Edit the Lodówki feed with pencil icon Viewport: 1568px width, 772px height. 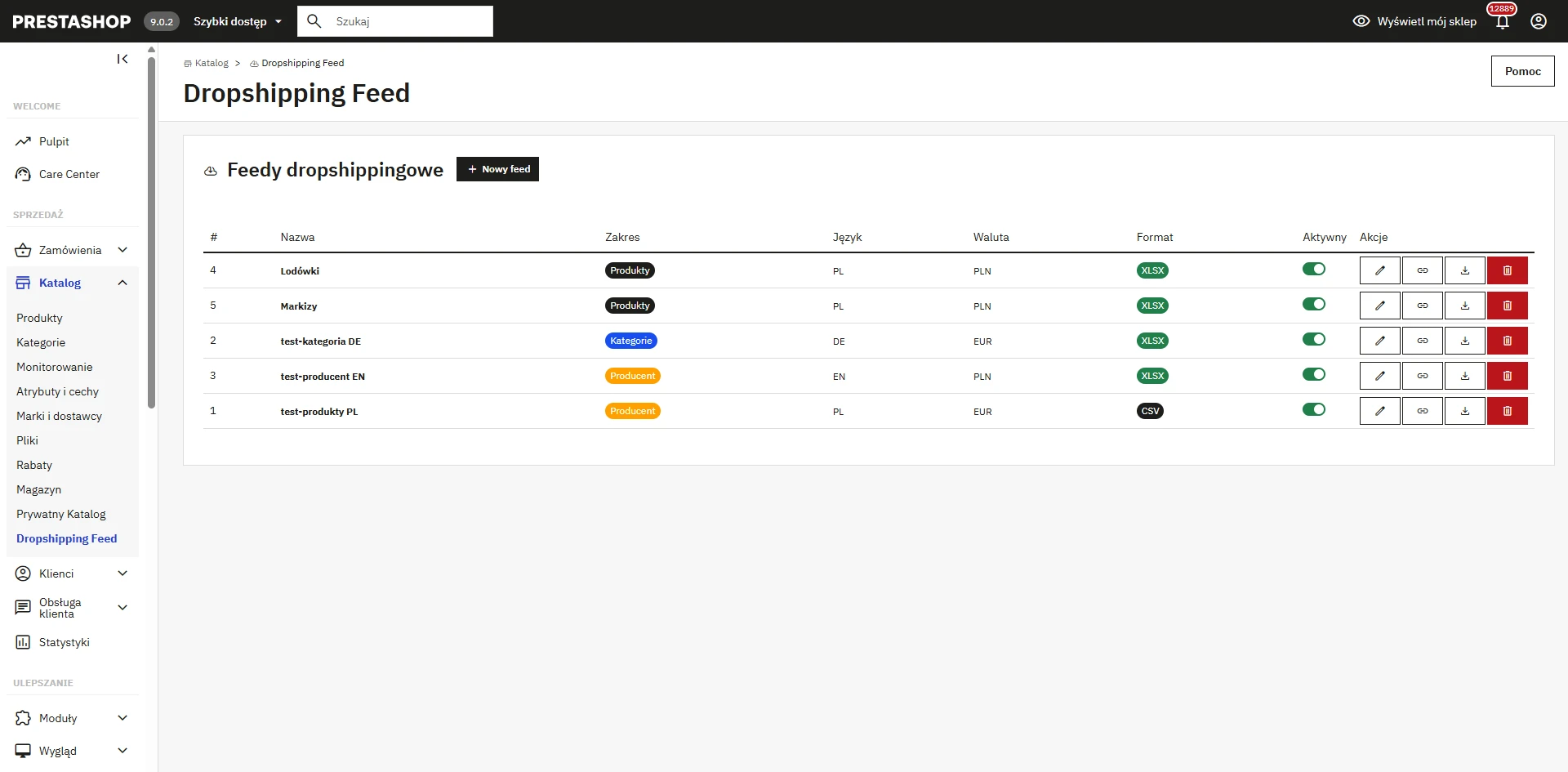(x=1379, y=270)
